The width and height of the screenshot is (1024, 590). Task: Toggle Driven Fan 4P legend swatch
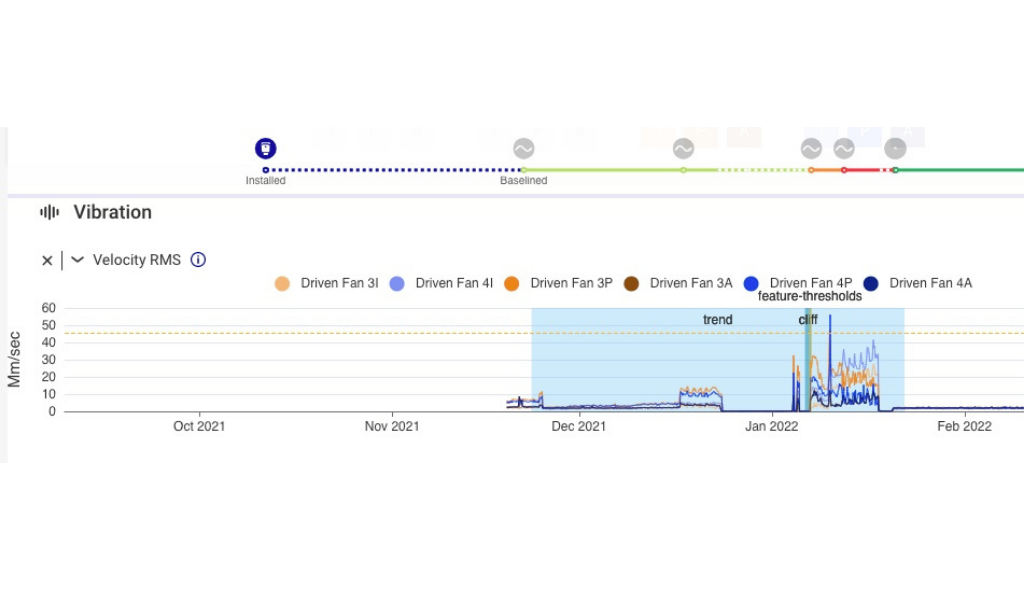coord(751,284)
